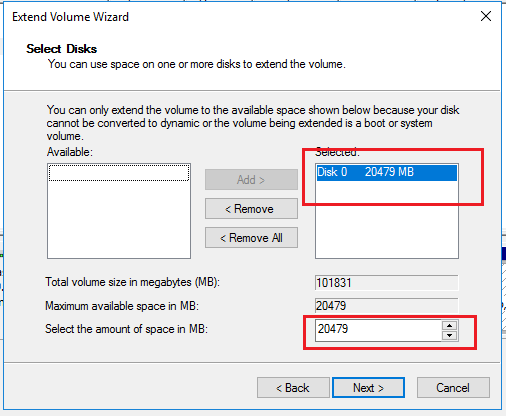
Task: Click into the amount of space input box
Action: [378, 330]
